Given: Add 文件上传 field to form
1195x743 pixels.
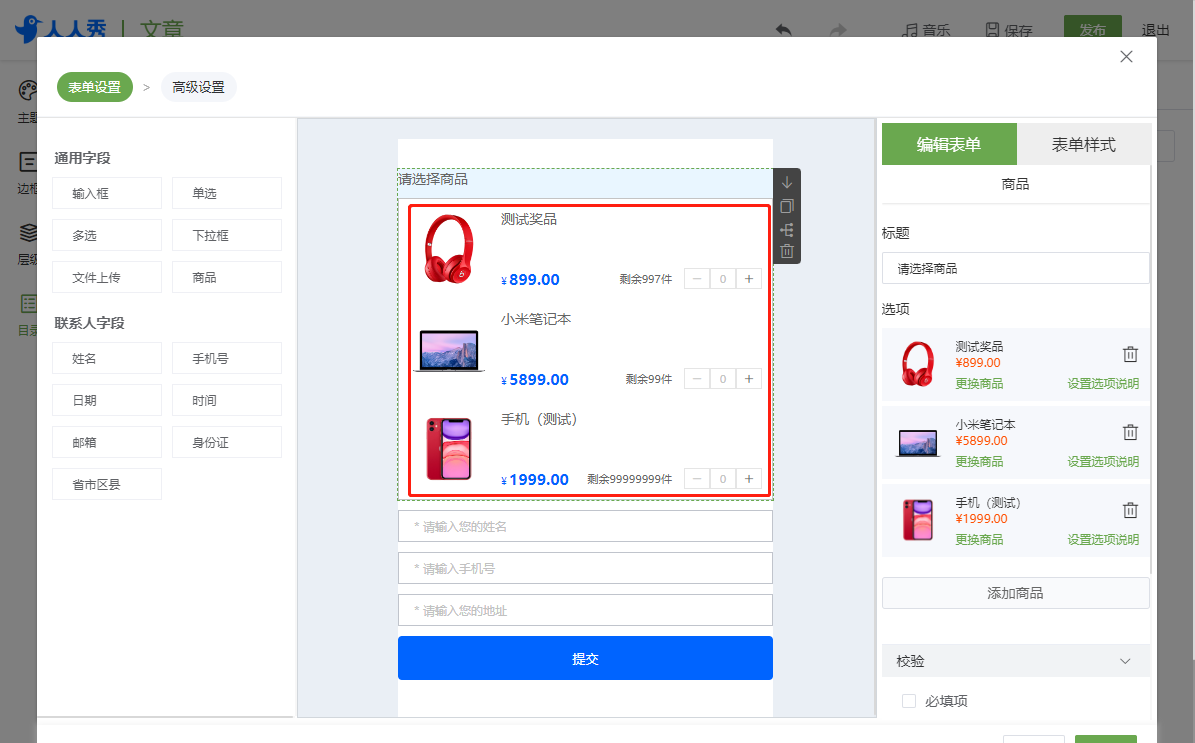Looking at the screenshot, I should point(107,277).
